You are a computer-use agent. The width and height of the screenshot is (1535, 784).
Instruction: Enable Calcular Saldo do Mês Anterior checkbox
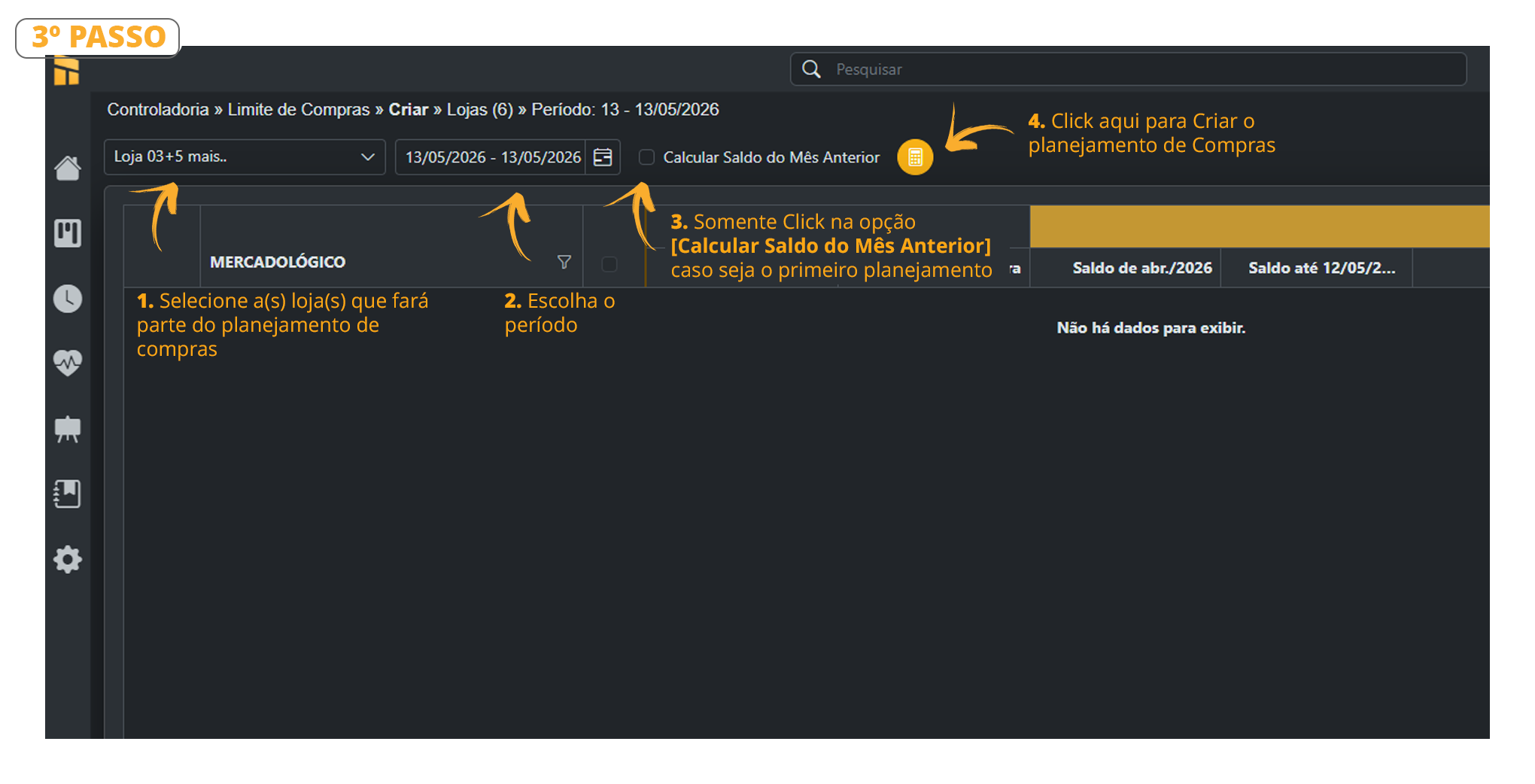(x=646, y=157)
